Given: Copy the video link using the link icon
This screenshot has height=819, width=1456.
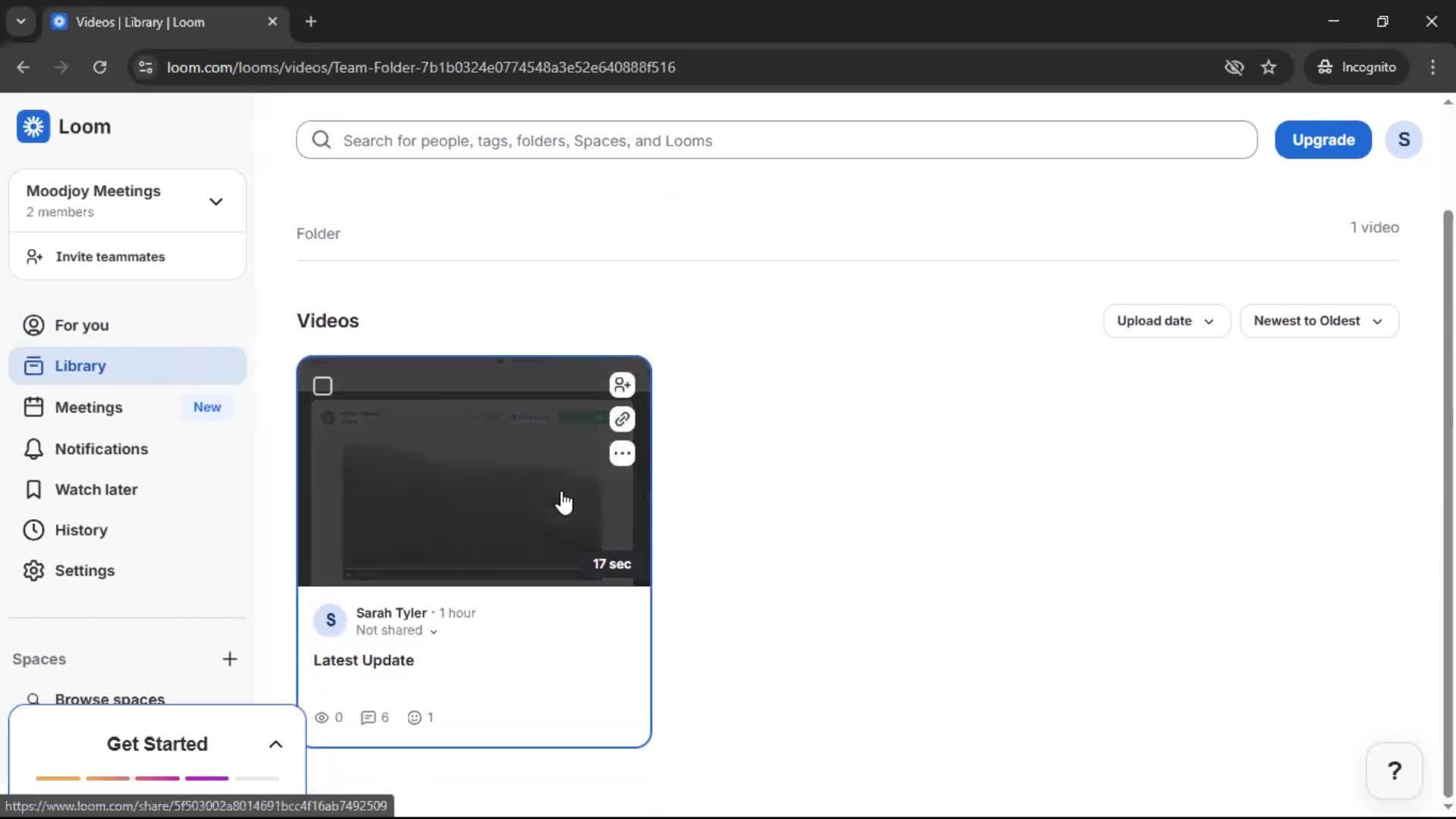Looking at the screenshot, I should [622, 419].
